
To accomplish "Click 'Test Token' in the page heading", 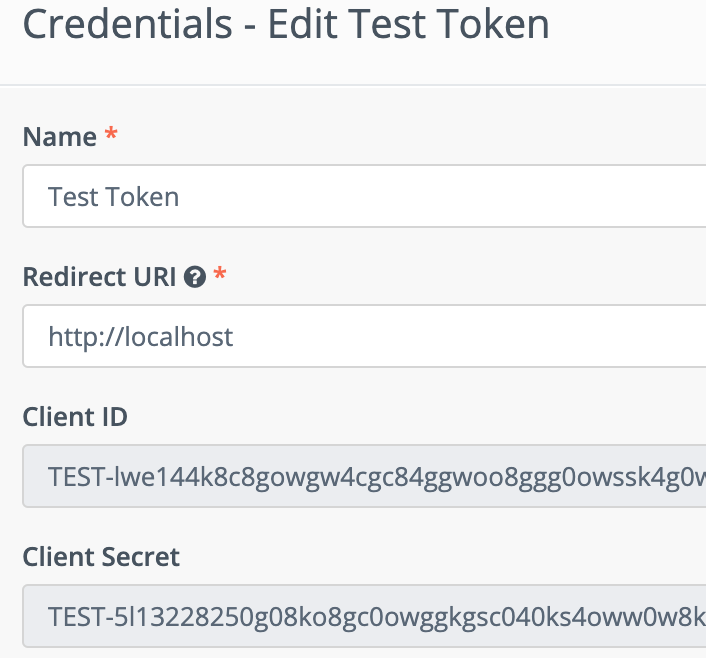I will pos(448,24).
